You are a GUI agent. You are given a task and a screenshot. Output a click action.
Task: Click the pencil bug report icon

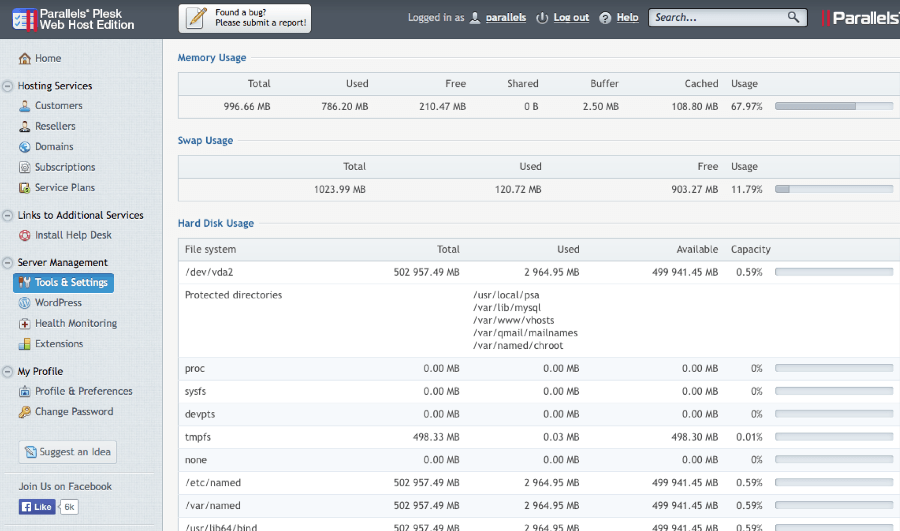tap(196, 18)
